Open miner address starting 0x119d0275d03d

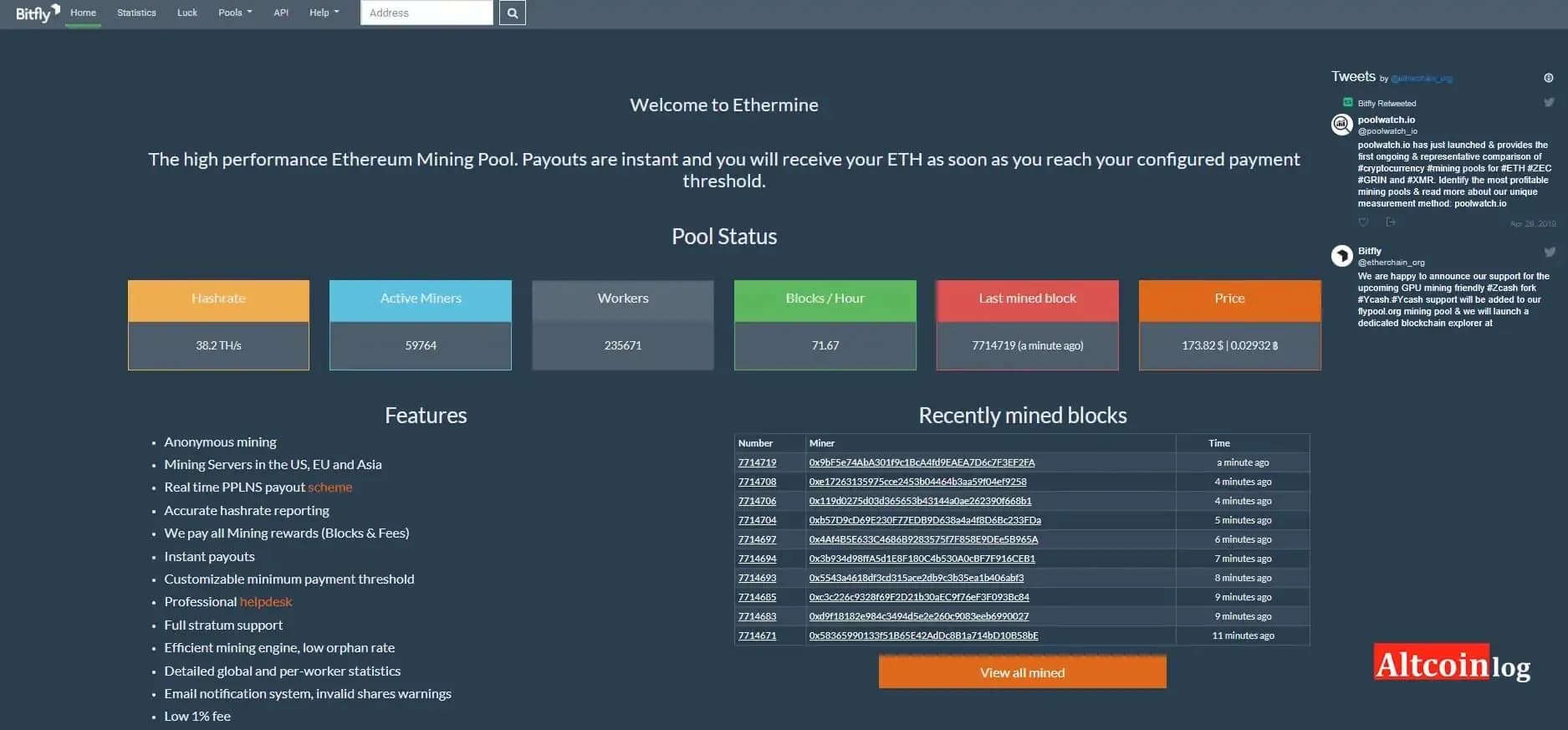(921, 501)
